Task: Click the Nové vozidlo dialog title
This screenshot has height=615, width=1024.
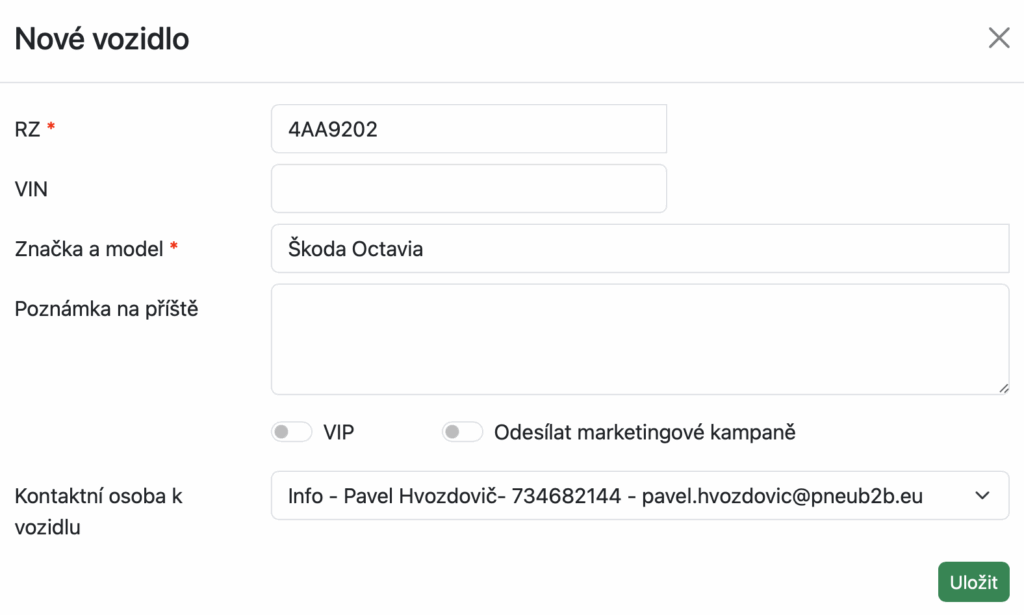Action: point(102,40)
